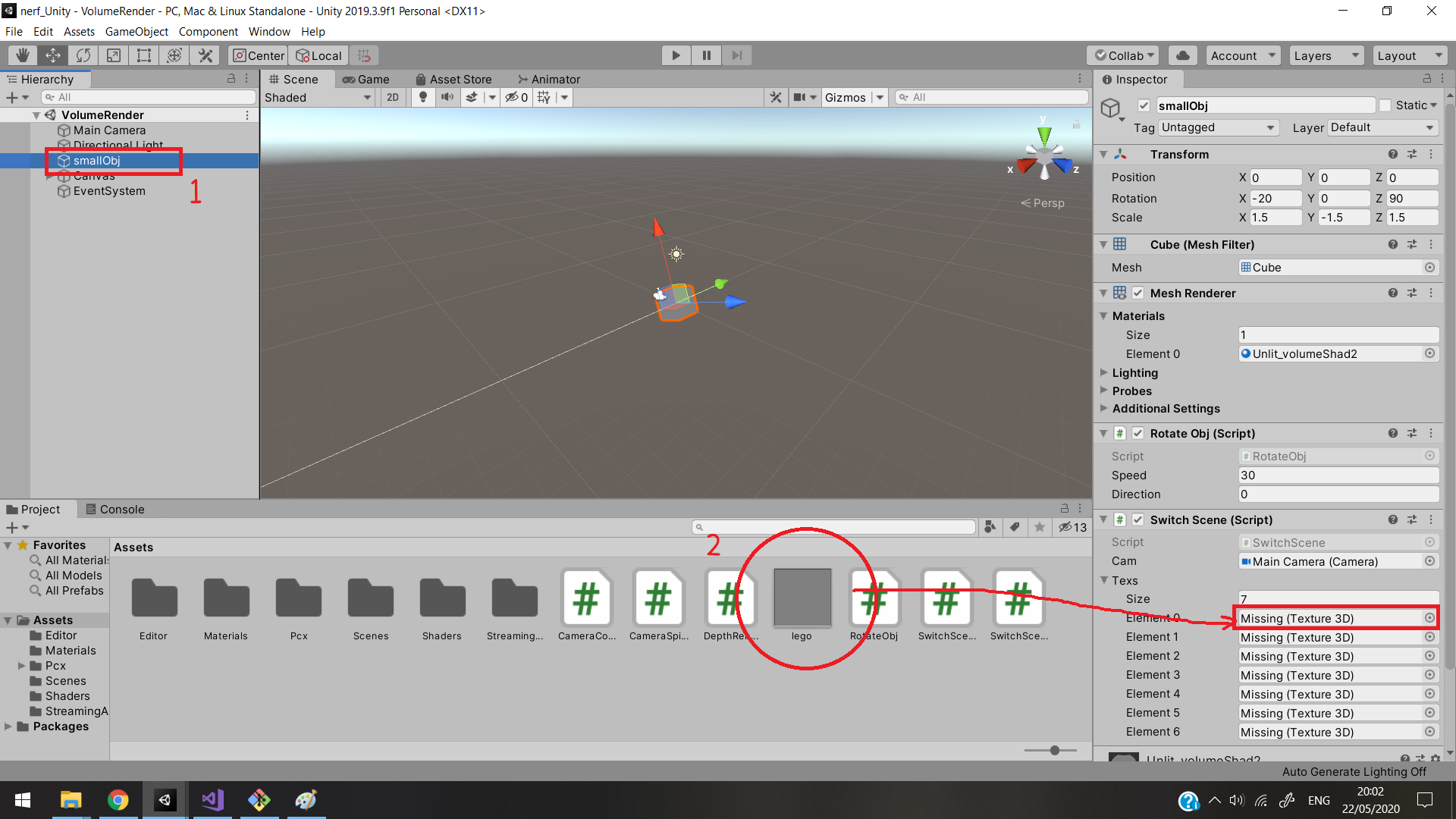Select the Rect Transform tool
The width and height of the screenshot is (1456, 819).
tap(144, 55)
